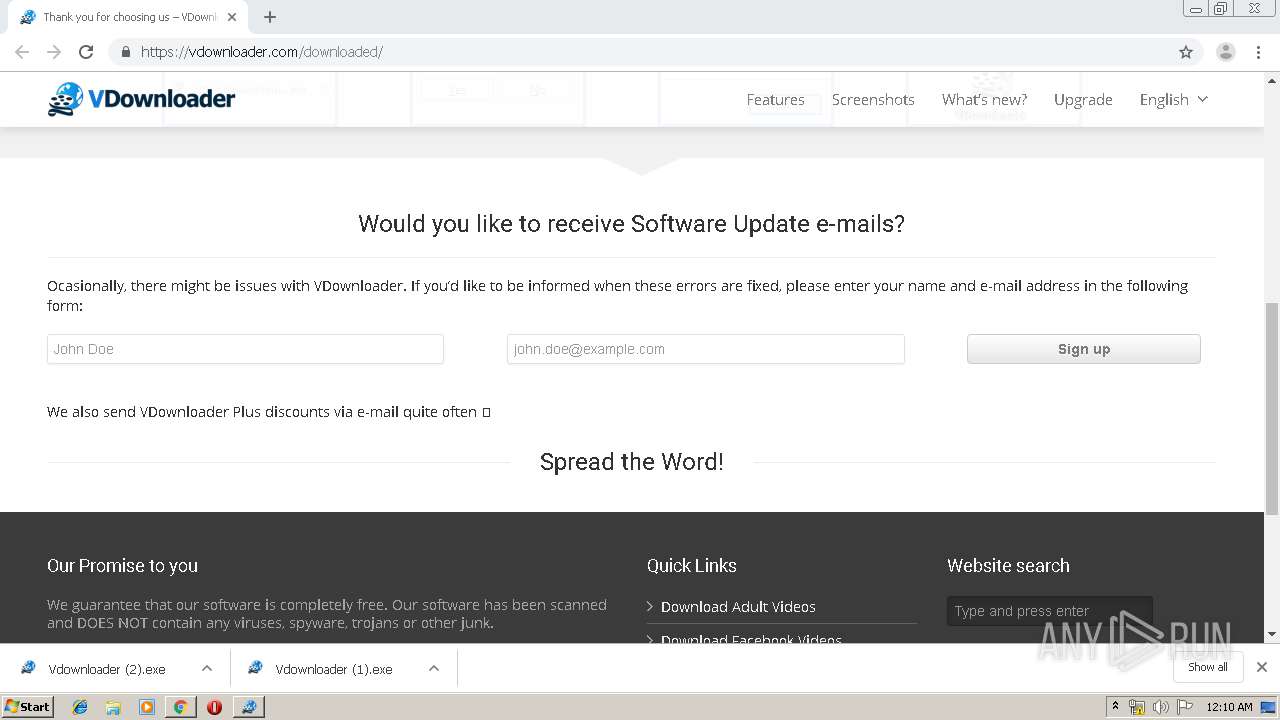Click the Website search heading
This screenshot has height=720, width=1280.
1008,566
